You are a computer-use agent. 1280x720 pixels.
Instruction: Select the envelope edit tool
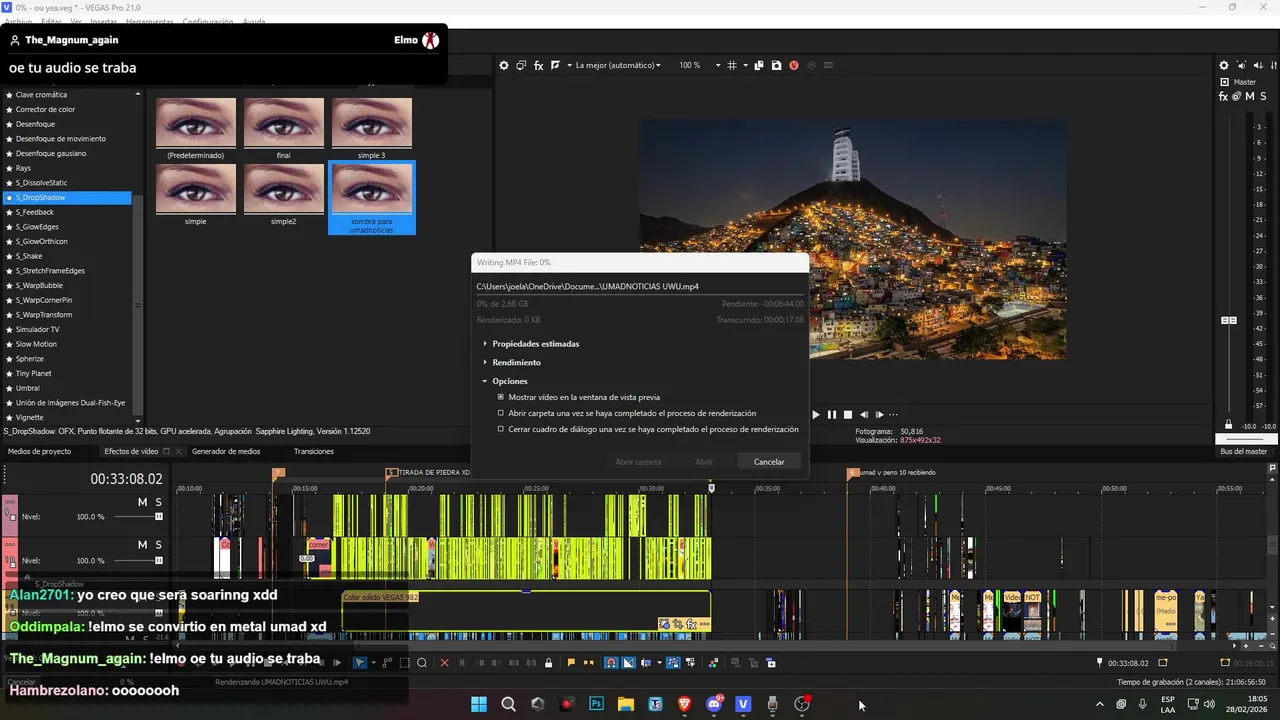click(x=387, y=662)
